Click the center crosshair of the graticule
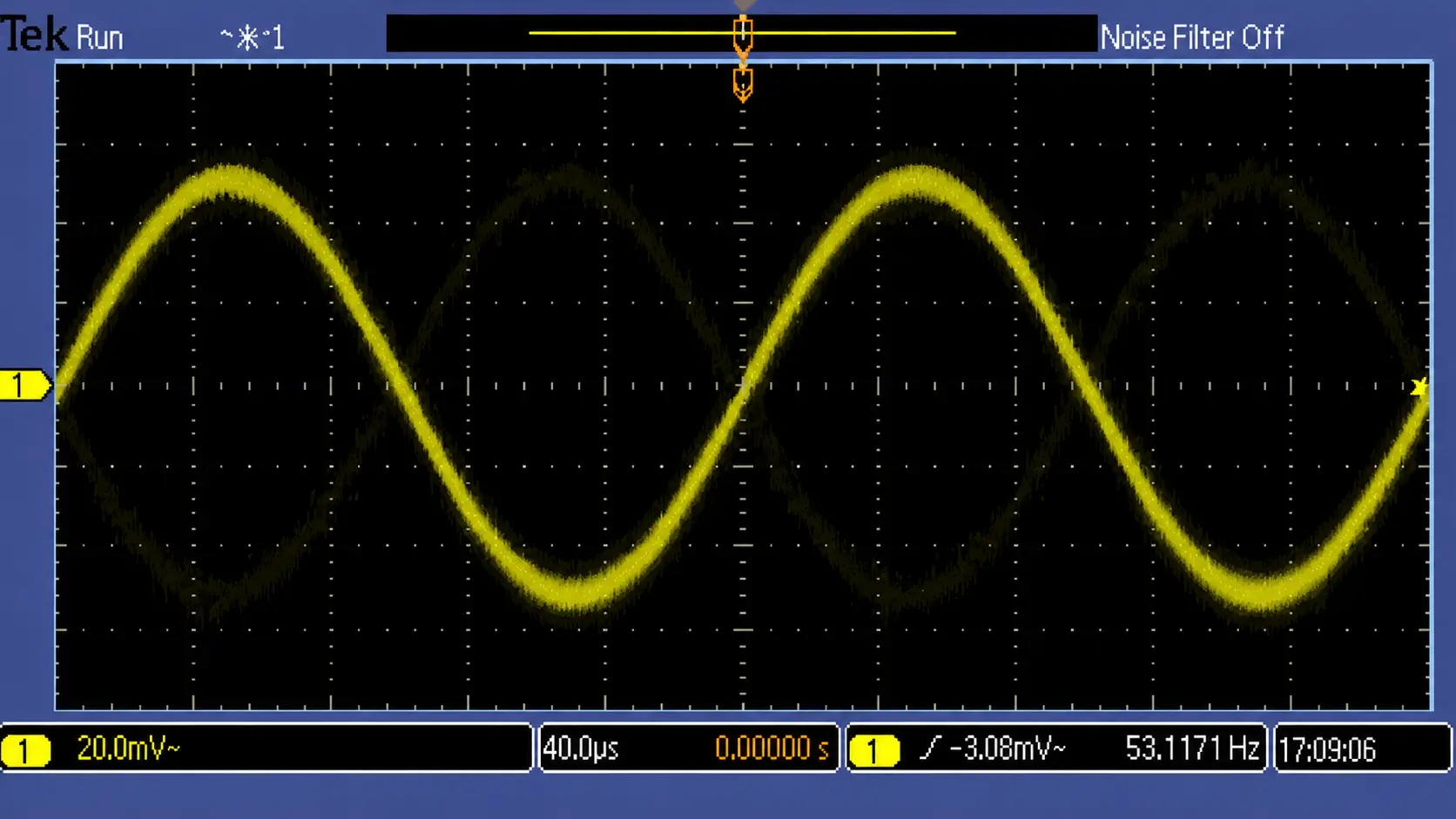Image resolution: width=1456 pixels, height=819 pixels. tap(743, 386)
